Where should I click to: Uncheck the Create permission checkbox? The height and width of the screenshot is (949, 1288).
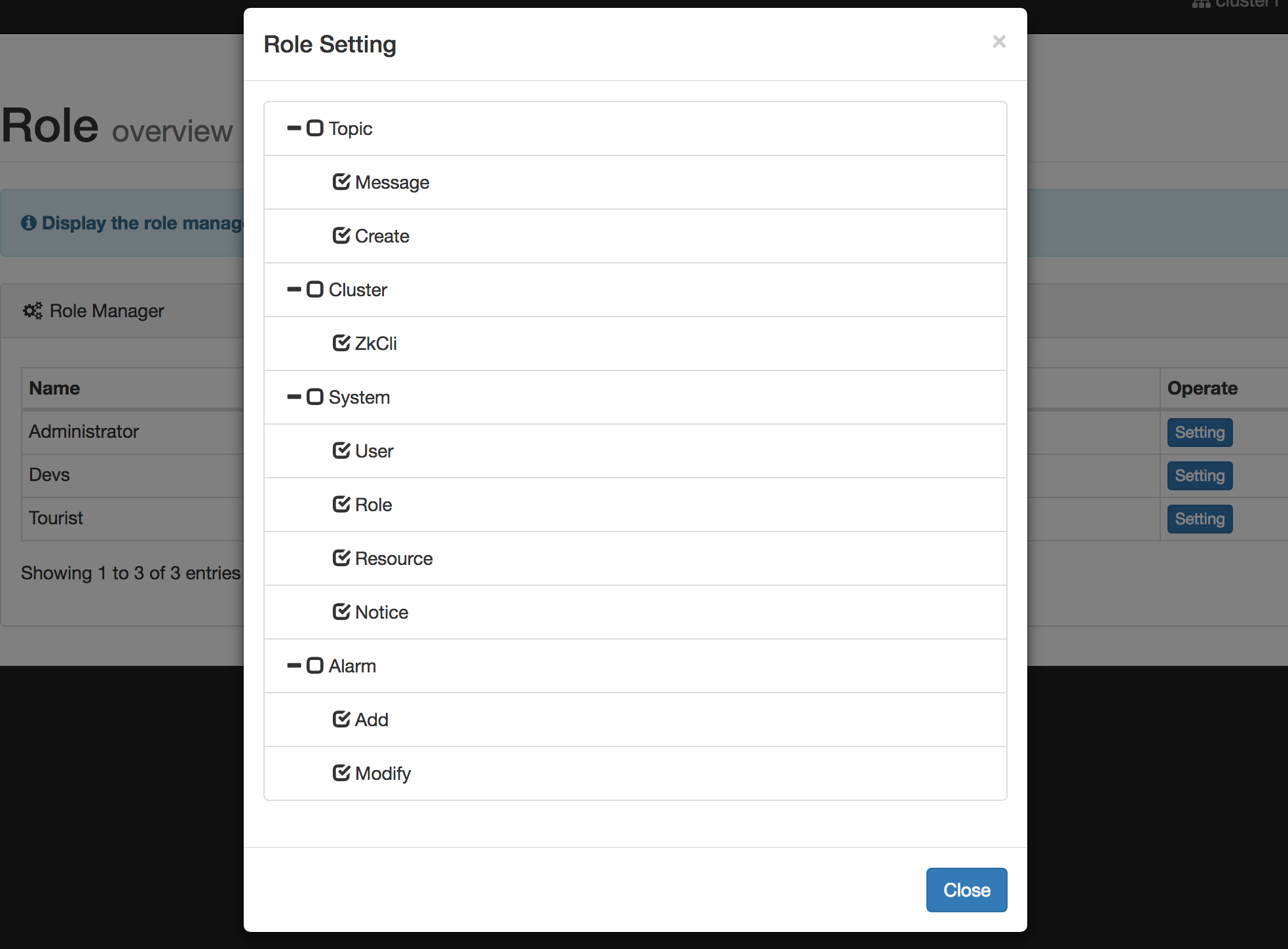click(341, 235)
